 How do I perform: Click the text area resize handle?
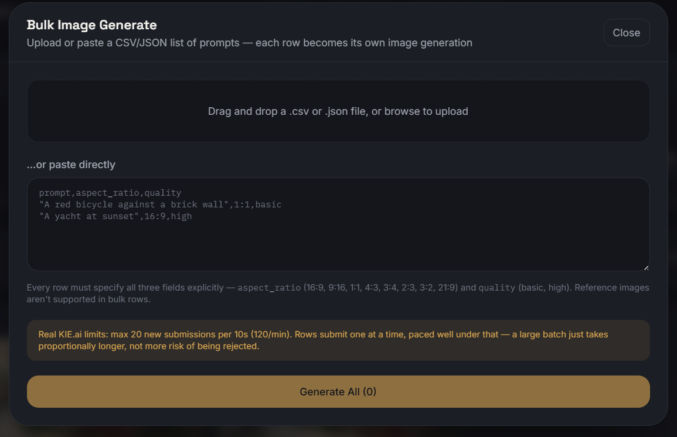click(x=645, y=268)
